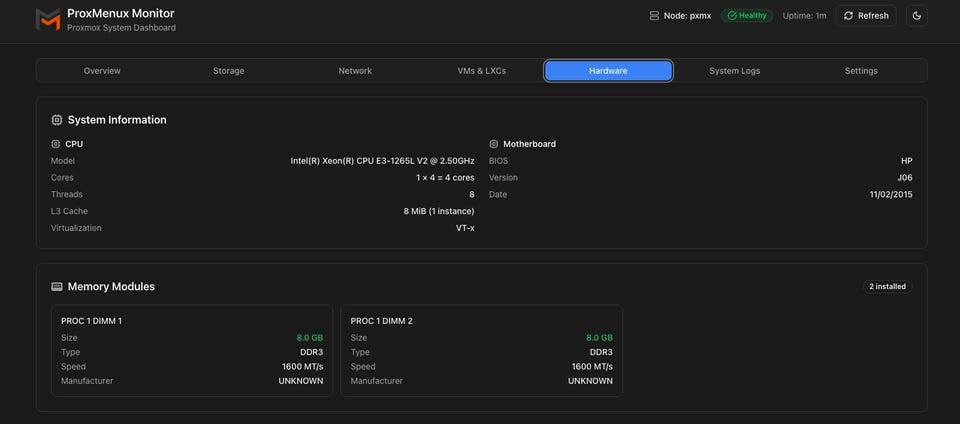
Task: Toggle dark mode with moon icon
Action: pyautogui.click(x=916, y=16)
